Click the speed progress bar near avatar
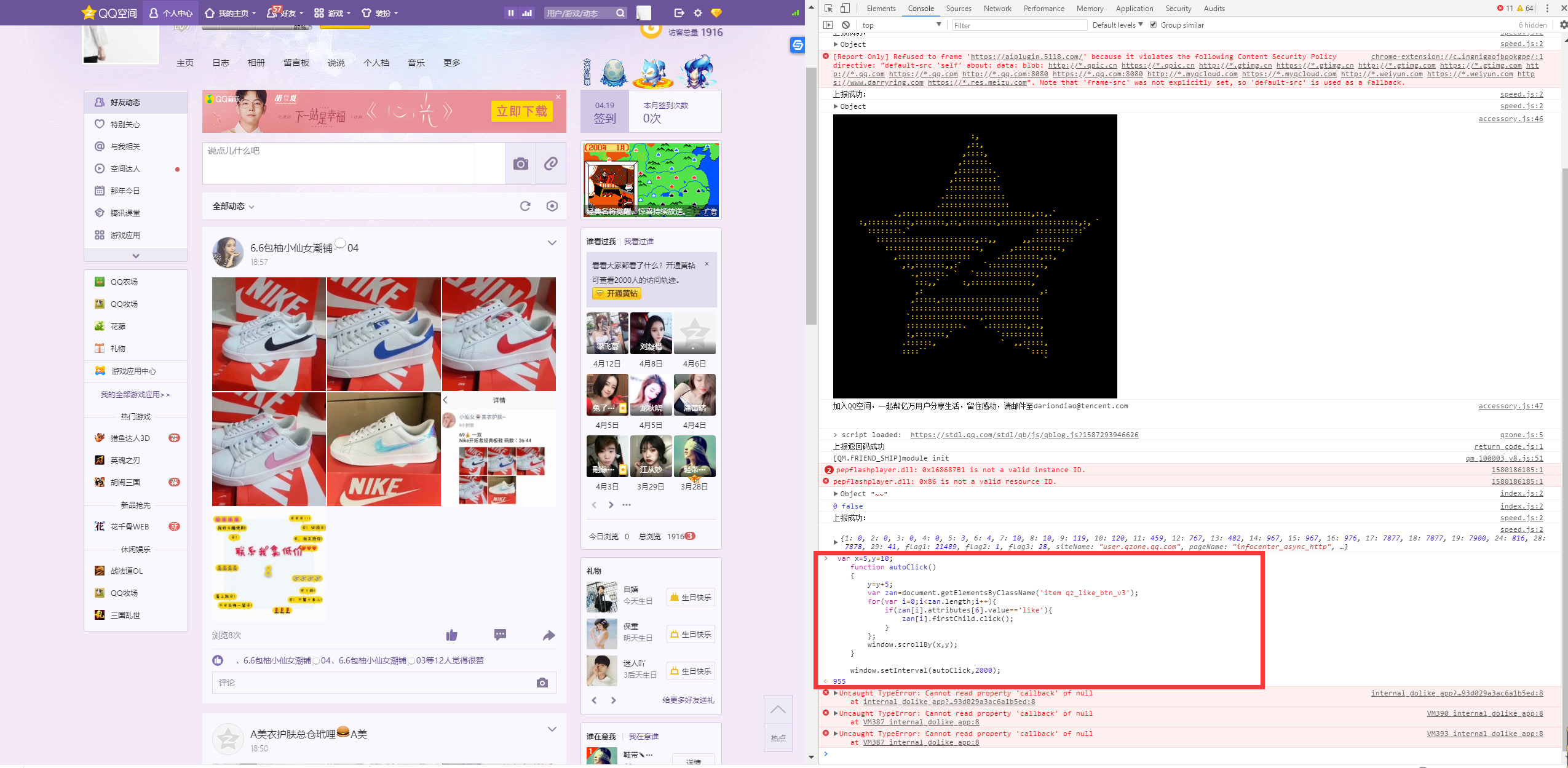Viewport: 1568px width, 768px height. pos(256,27)
